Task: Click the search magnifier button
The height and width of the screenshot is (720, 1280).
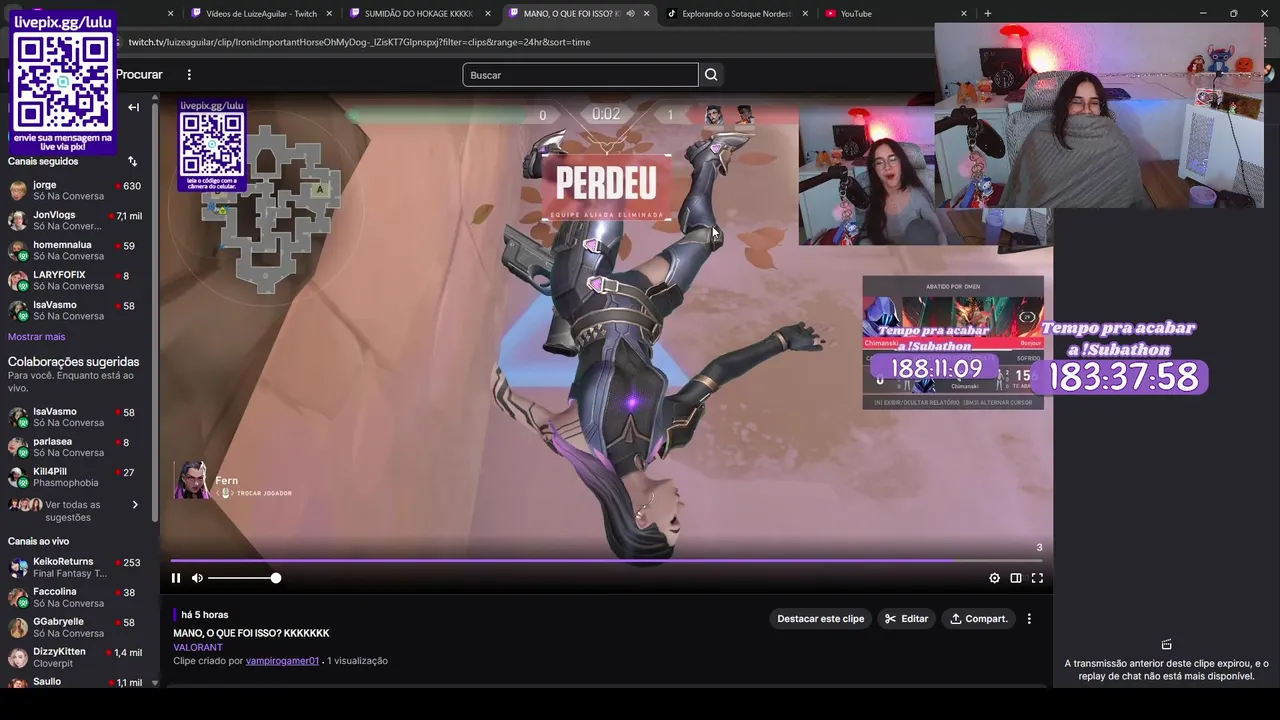Action: pyautogui.click(x=711, y=75)
